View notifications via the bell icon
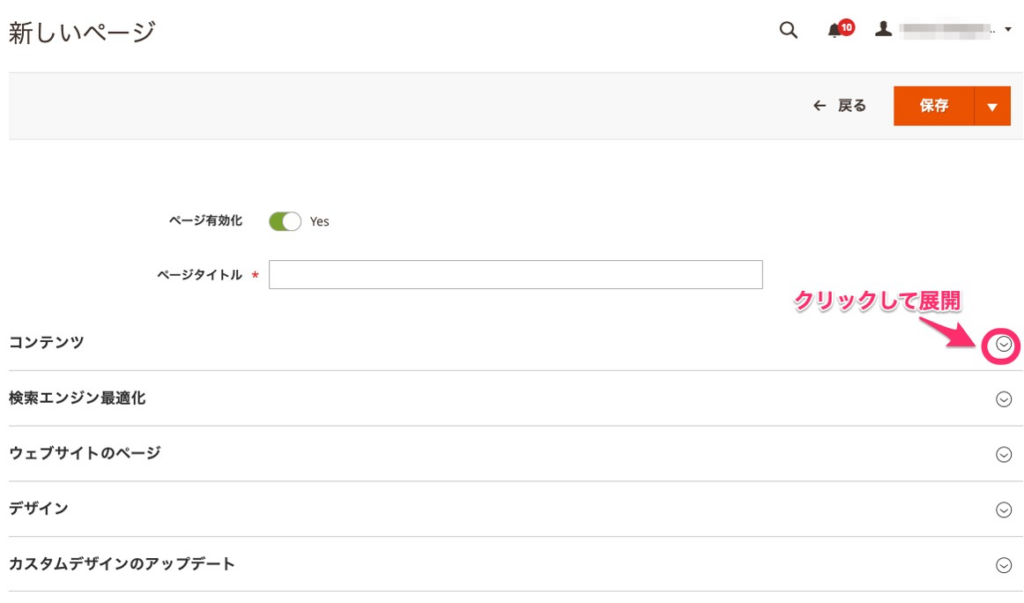This screenshot has height=603, width=1024. coord(836,30)
